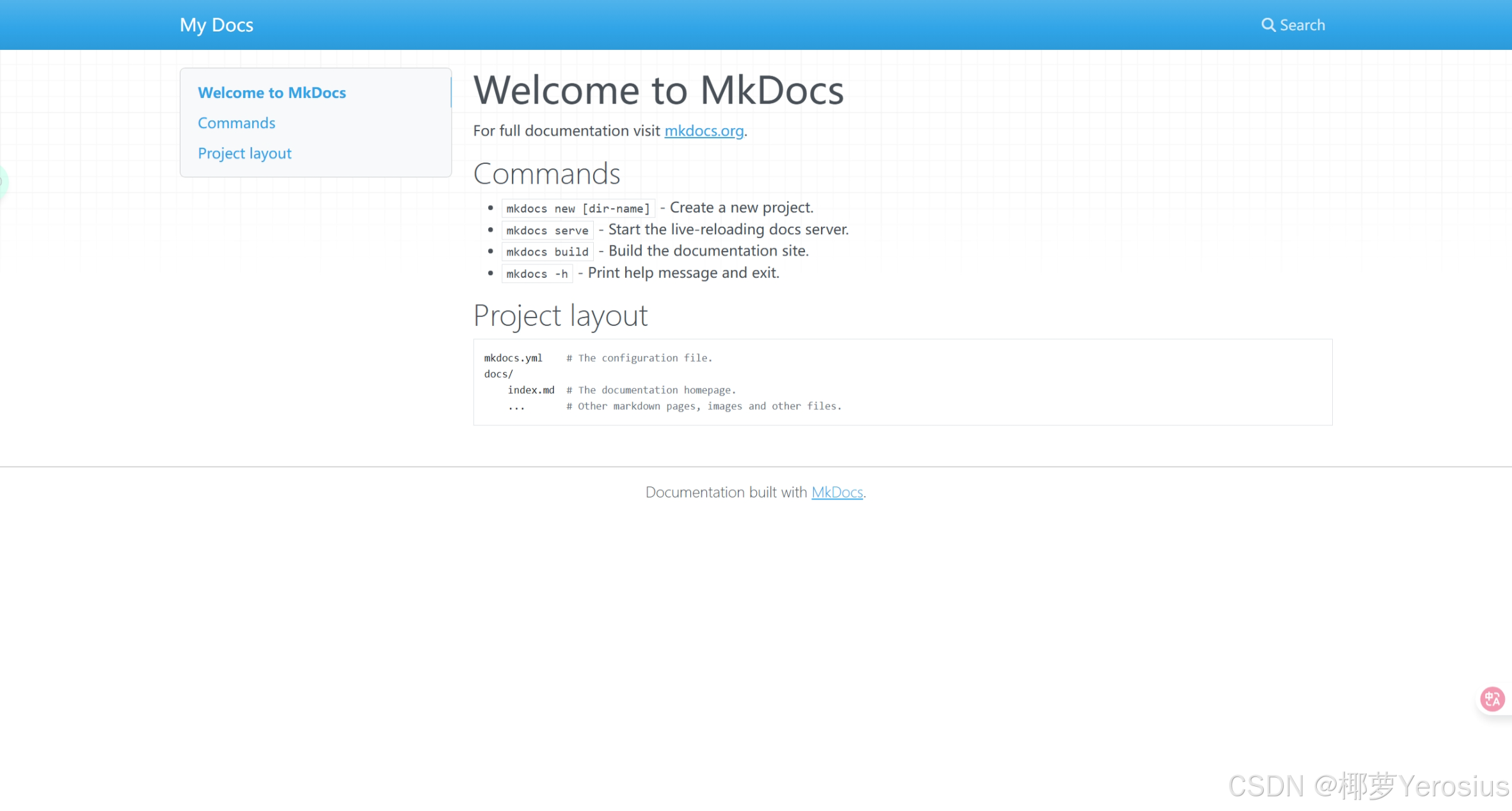The height and width of the screenshot is (811, 1512).
Task: Click the mkdocs build code snippet
Action: click(546, 252)
